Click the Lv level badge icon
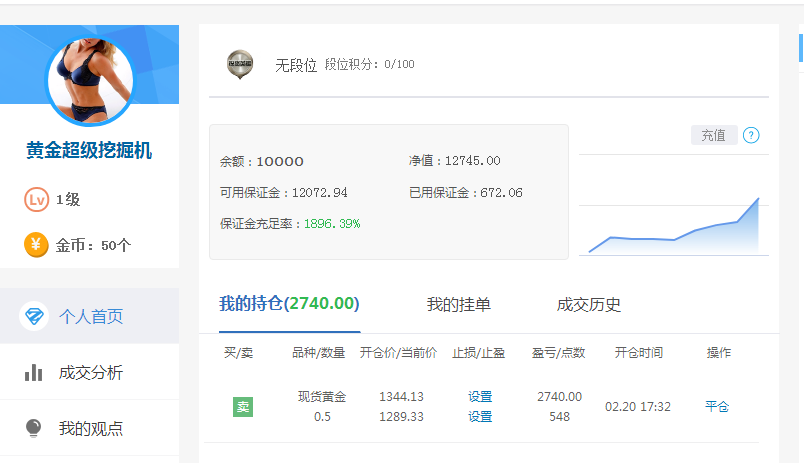This screenshot has width=804, height=463. pyautogui.click(x=36, y=199)
